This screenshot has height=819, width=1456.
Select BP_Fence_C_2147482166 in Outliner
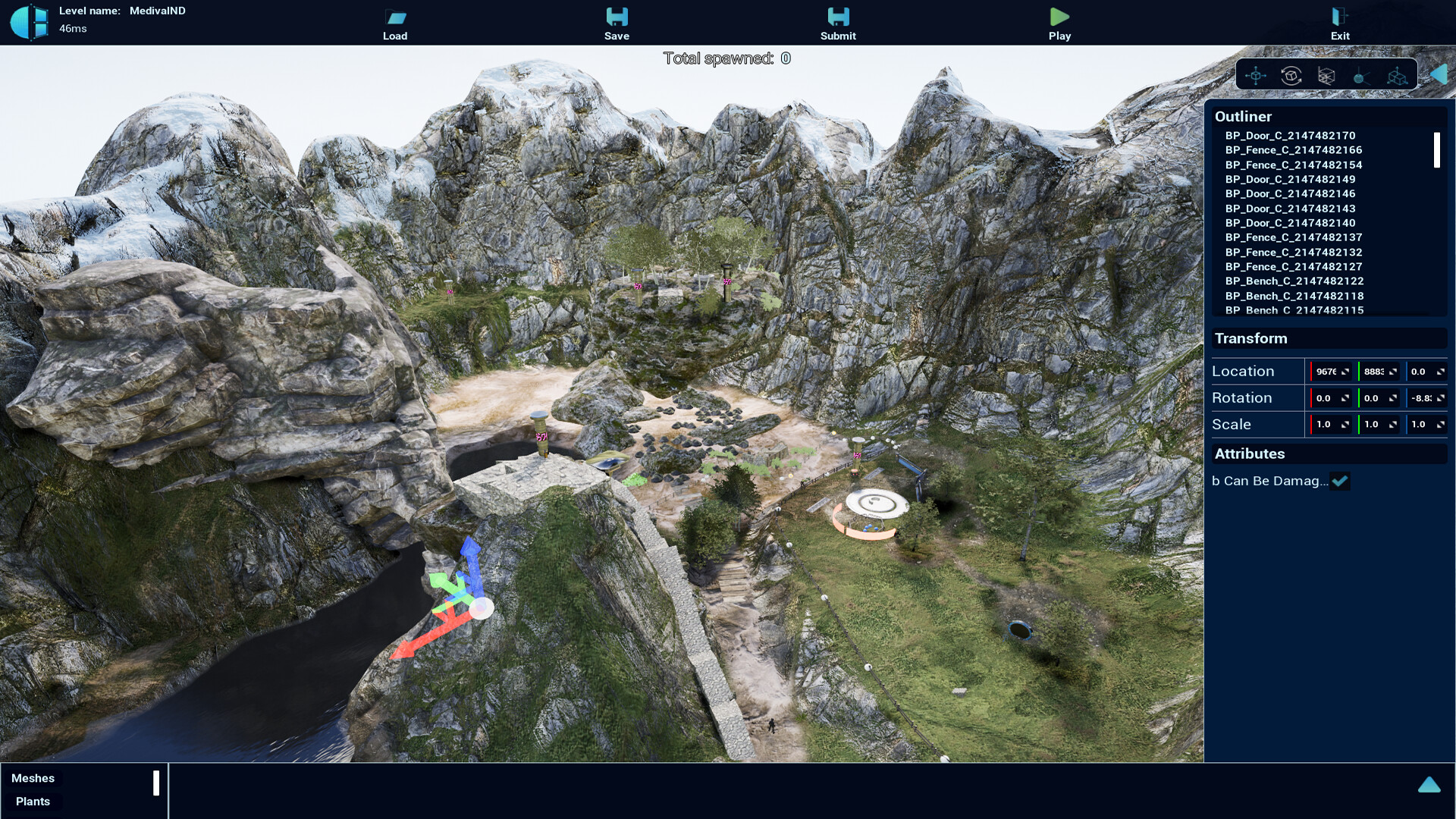click(1294, 150)
